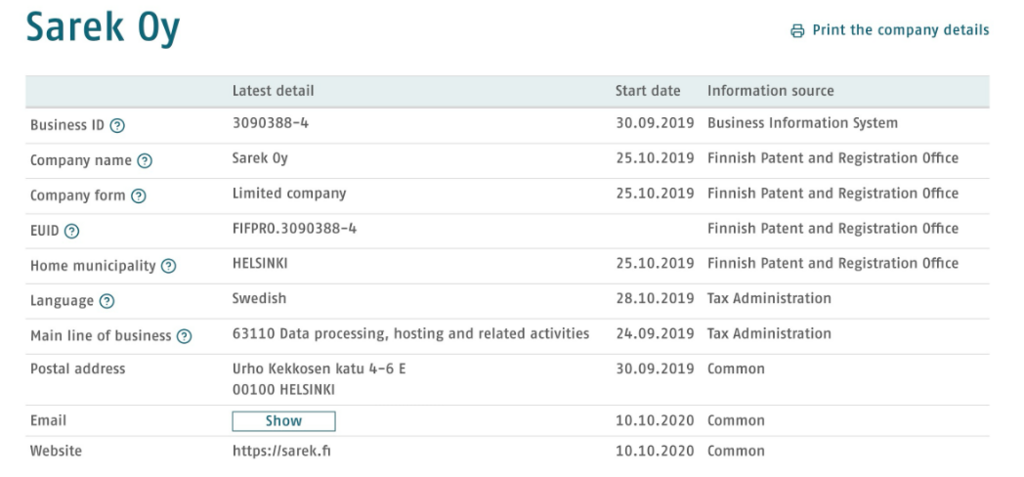Click the Business ID help icon

117,125
